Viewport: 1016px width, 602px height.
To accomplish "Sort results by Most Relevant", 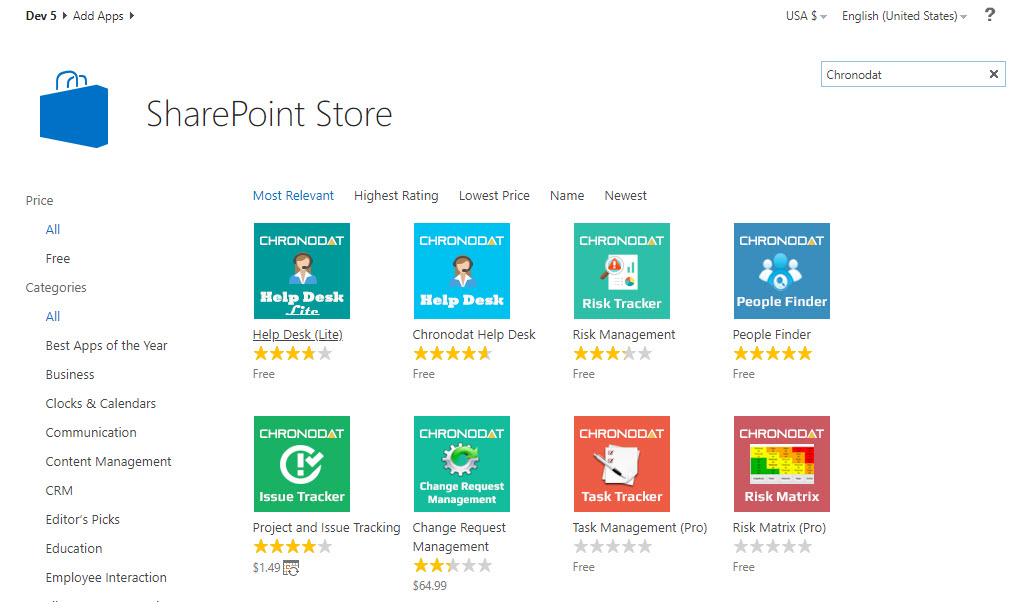I will (x=293, y=196).
